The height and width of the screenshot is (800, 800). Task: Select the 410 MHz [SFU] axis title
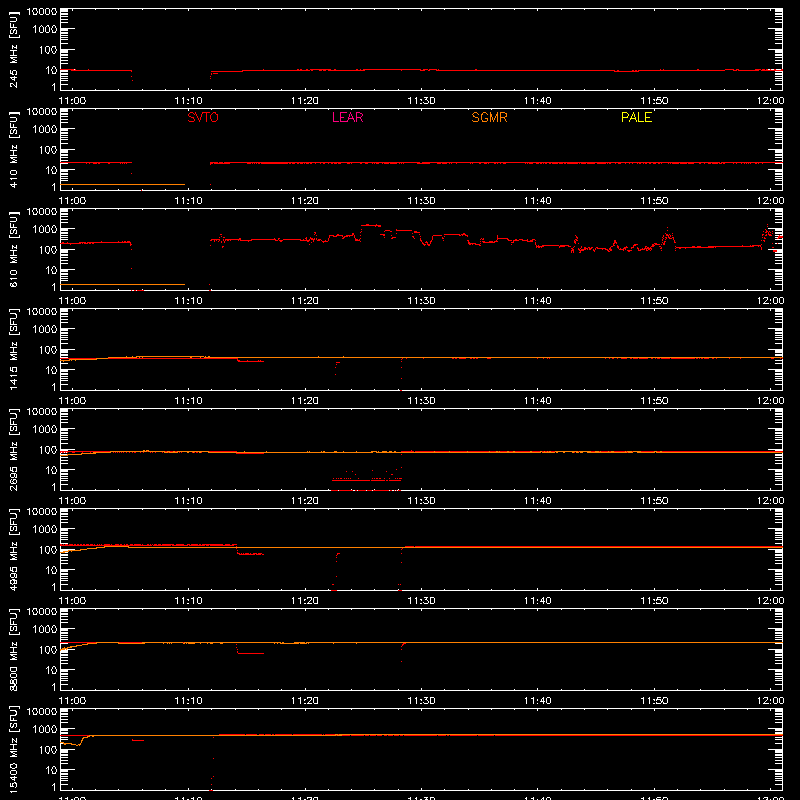[13, 149]
